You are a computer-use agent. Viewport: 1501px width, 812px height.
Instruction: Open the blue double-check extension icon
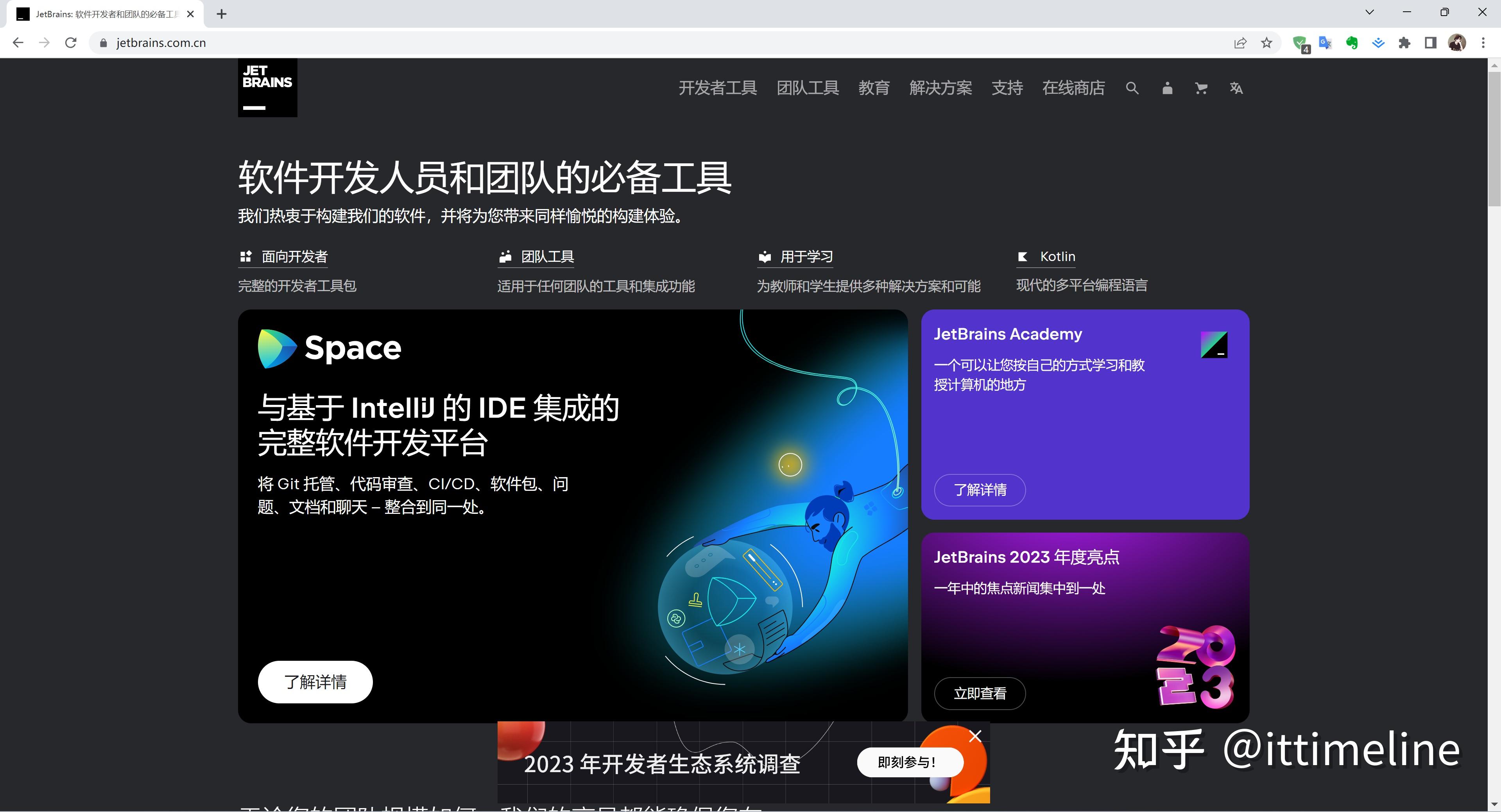[x=1378, y=43]
